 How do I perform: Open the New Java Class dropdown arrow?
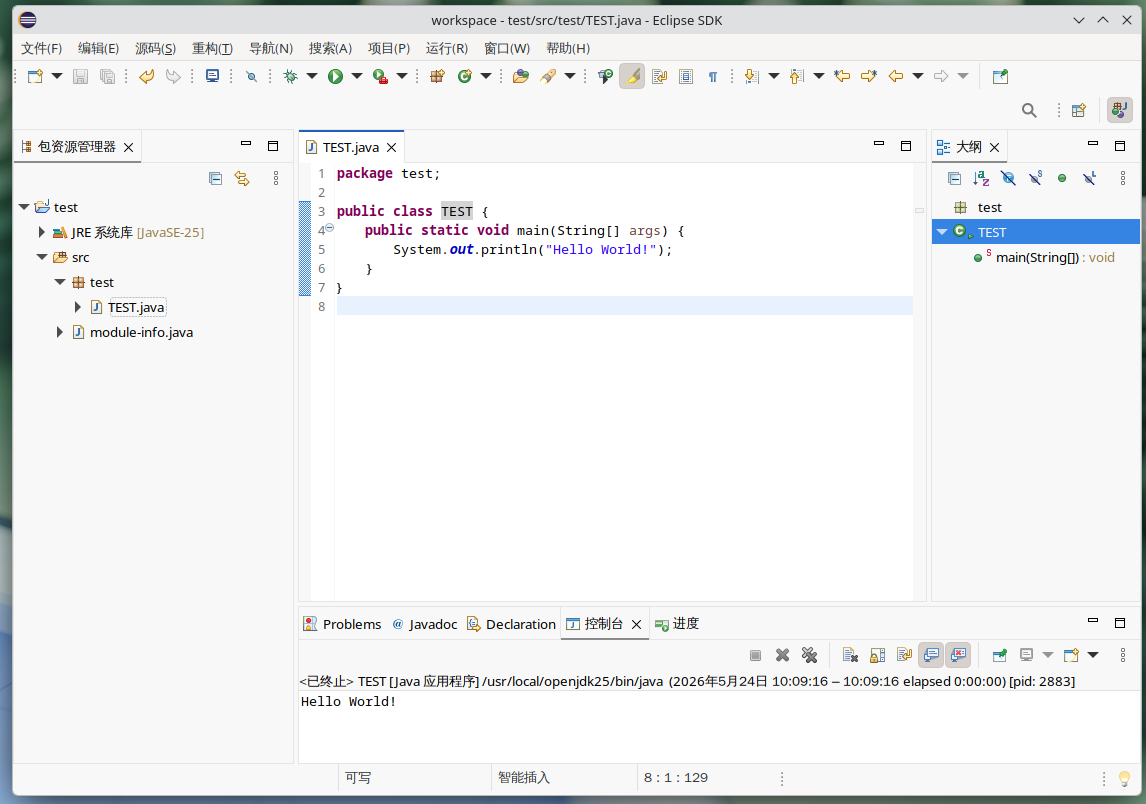tap(486, 76)
